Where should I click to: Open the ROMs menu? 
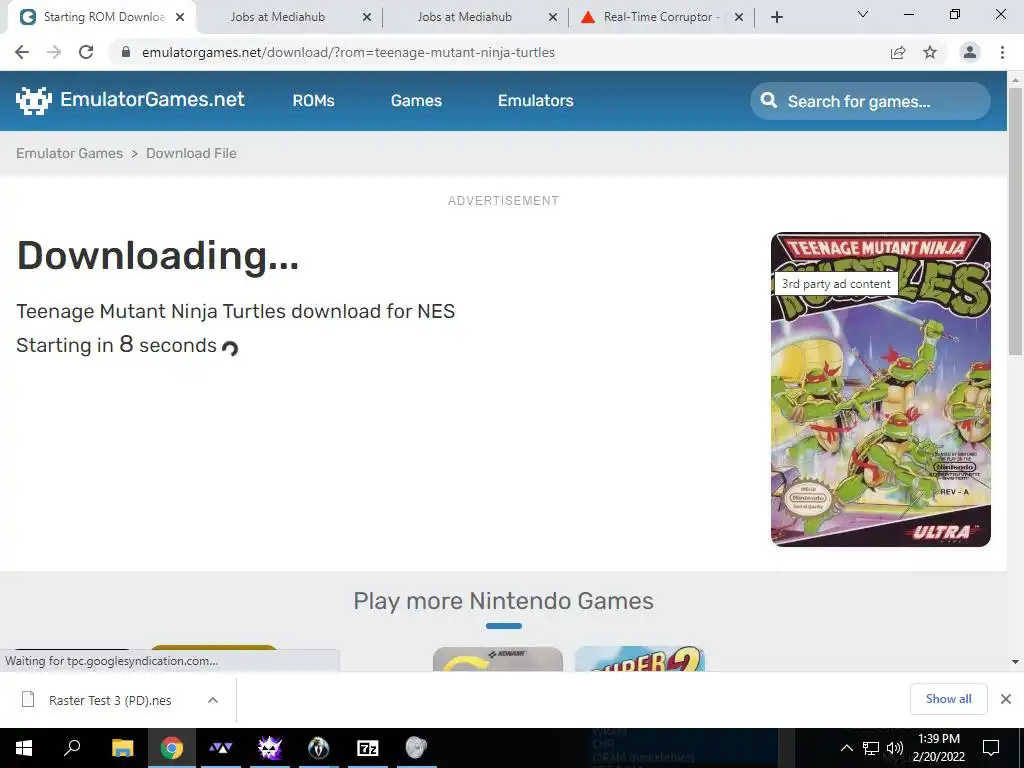click(313, 101)
